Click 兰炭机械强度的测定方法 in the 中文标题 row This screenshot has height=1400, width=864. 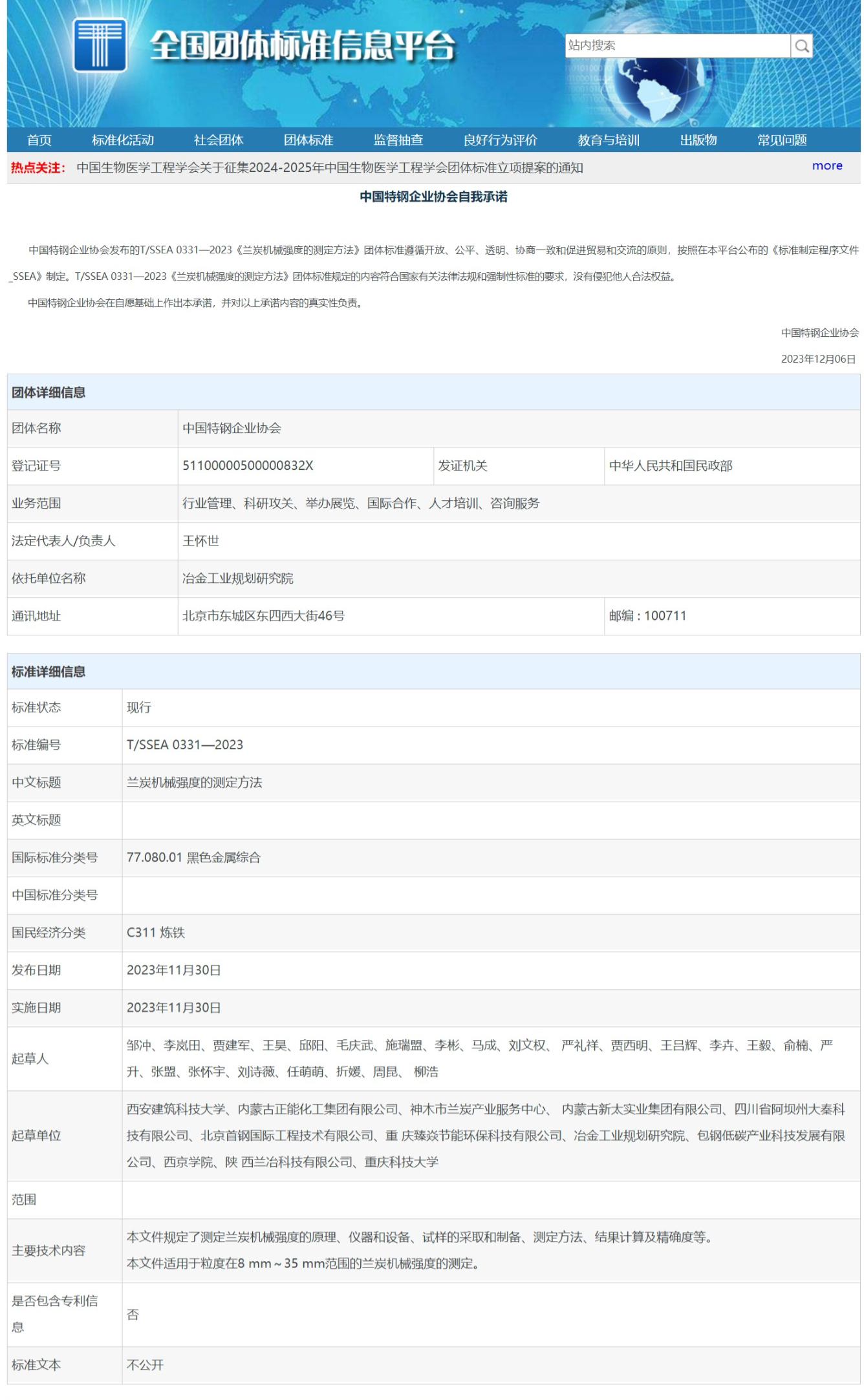pos(195,783)
